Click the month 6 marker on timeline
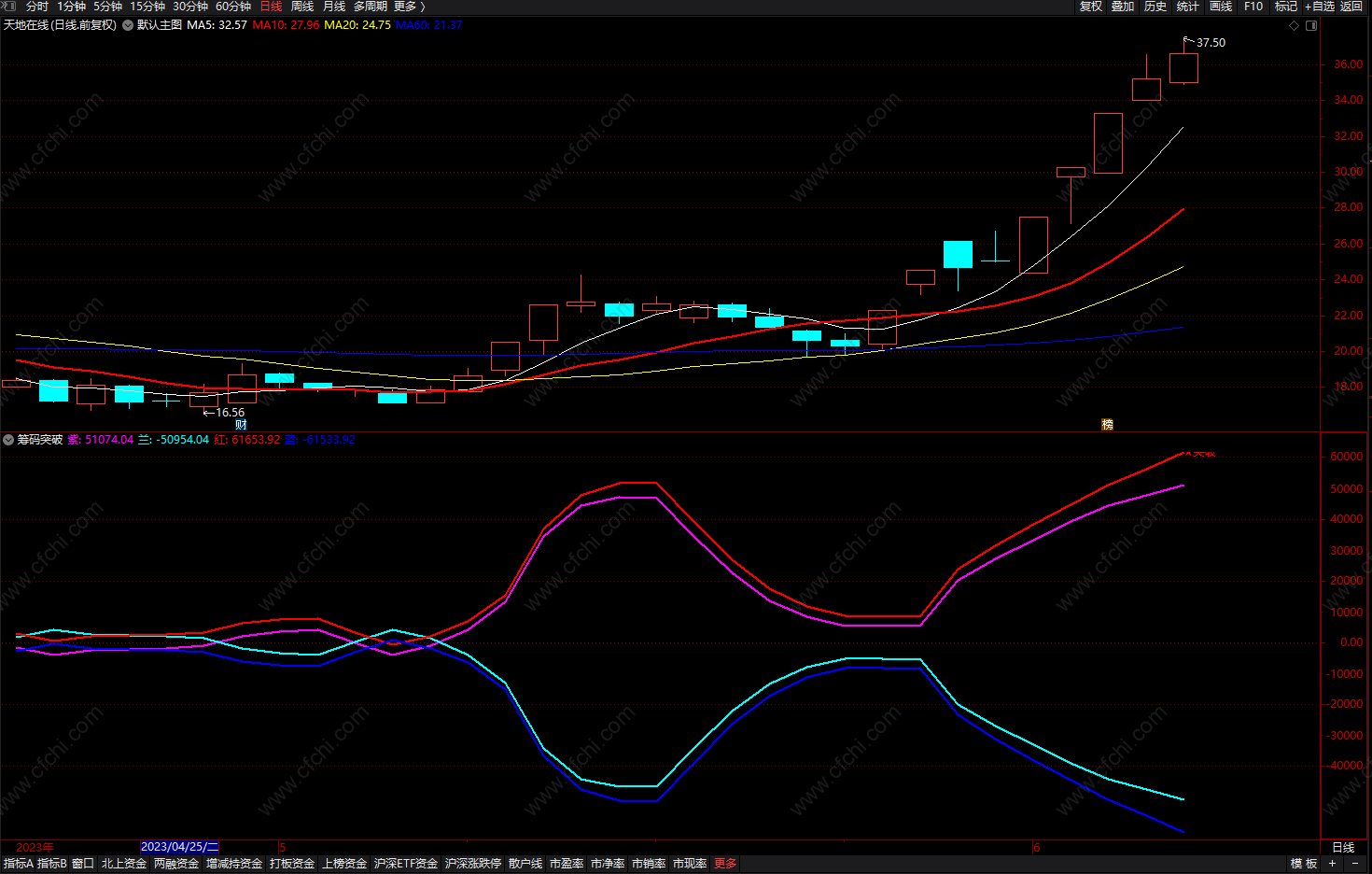Screen dimensions: 1372x874 point(1036,848)
